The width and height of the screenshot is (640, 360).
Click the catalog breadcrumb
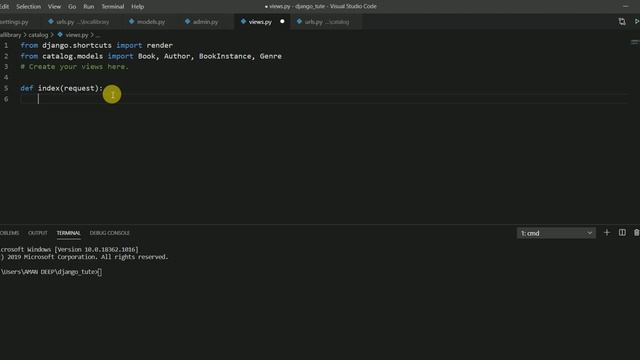click(x=38, y=35)
